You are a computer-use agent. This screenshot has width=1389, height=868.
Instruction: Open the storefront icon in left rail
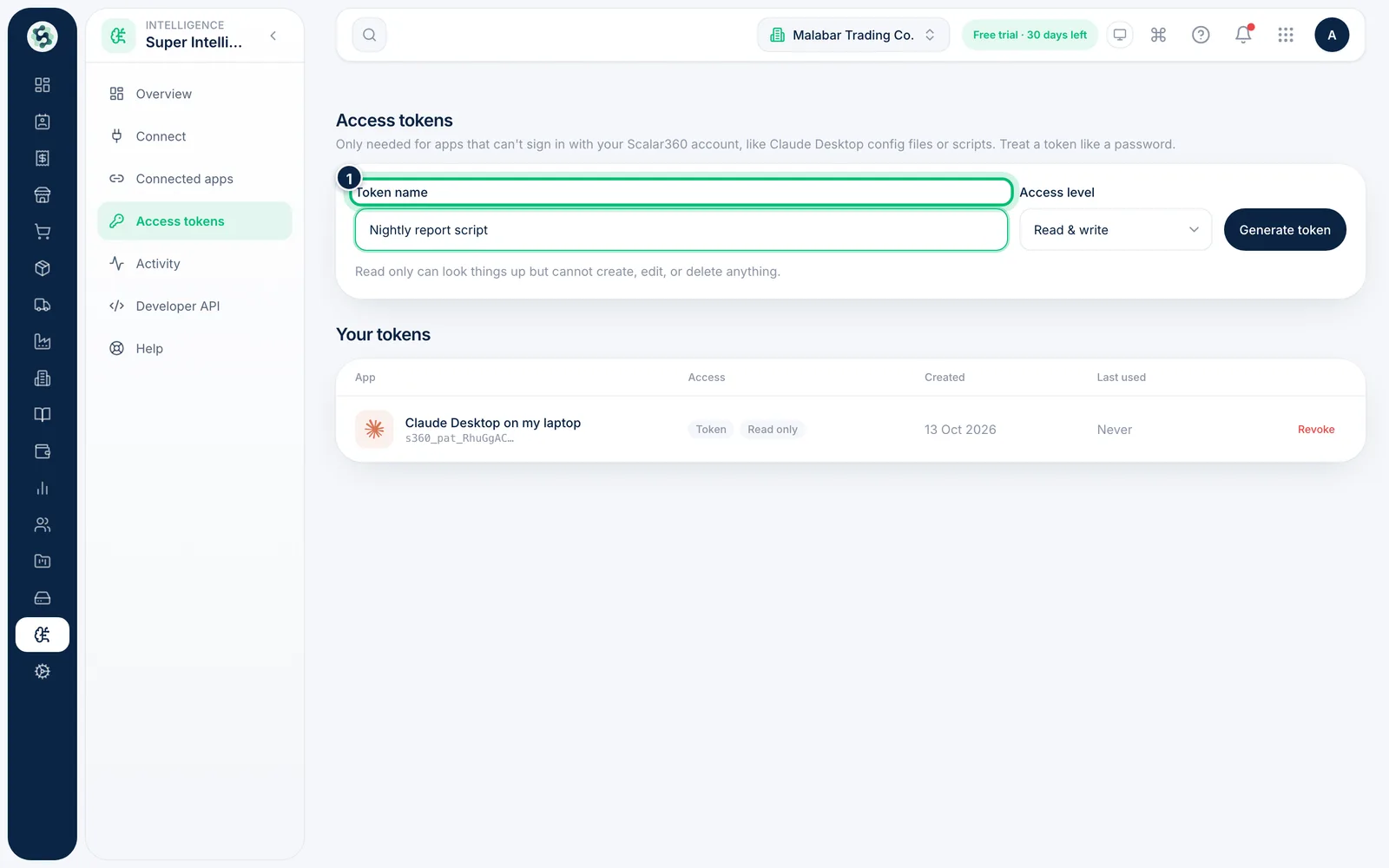pos(42,195)
